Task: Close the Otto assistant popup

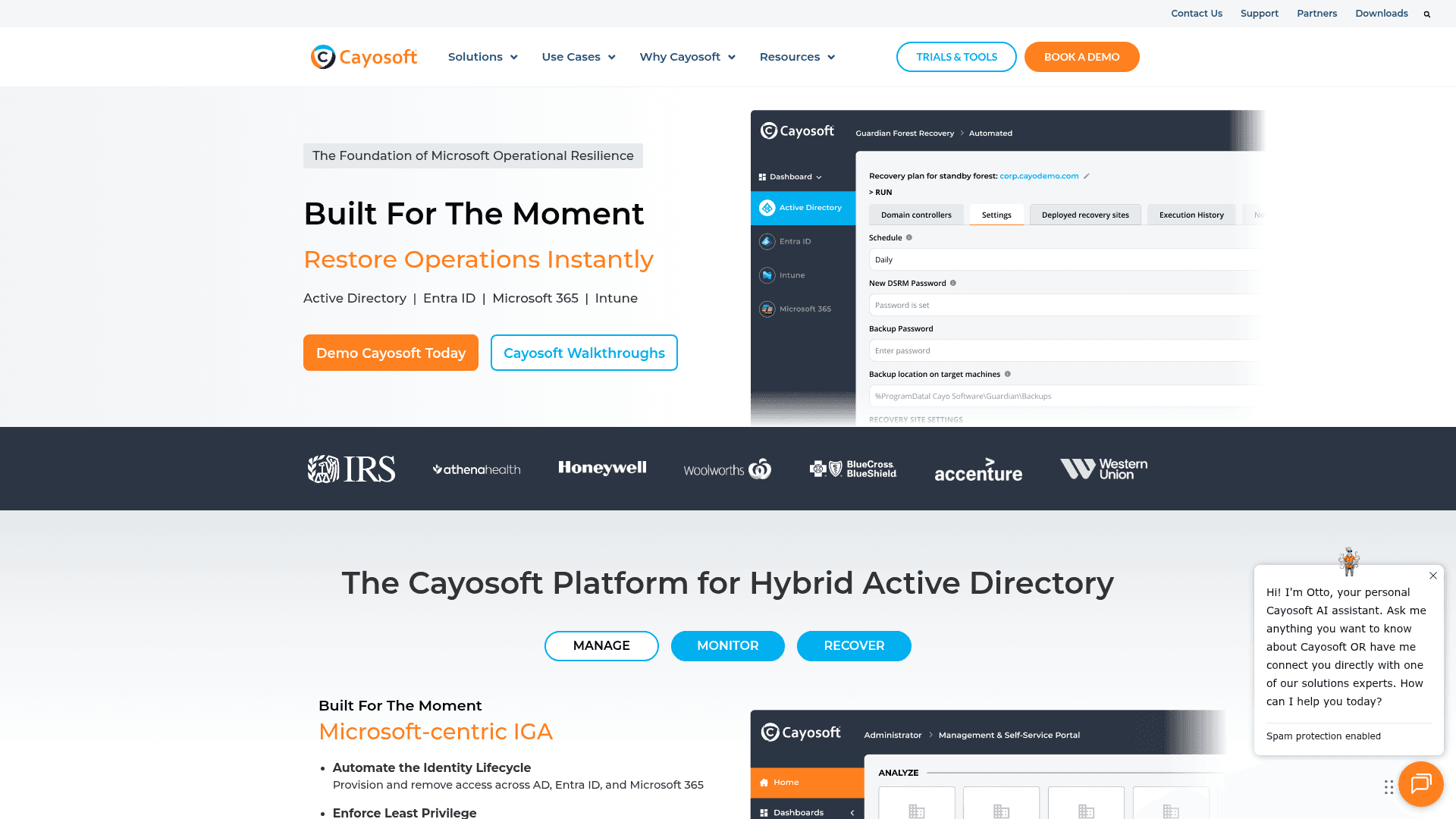Action: pos(1432,576)
